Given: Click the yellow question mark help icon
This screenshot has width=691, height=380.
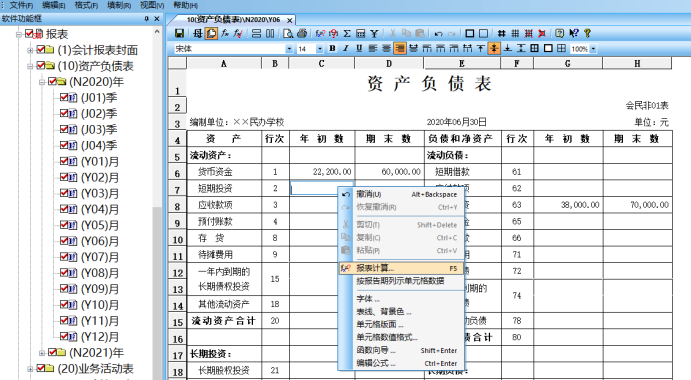Looking at the screenshot, I should [587, 34].
